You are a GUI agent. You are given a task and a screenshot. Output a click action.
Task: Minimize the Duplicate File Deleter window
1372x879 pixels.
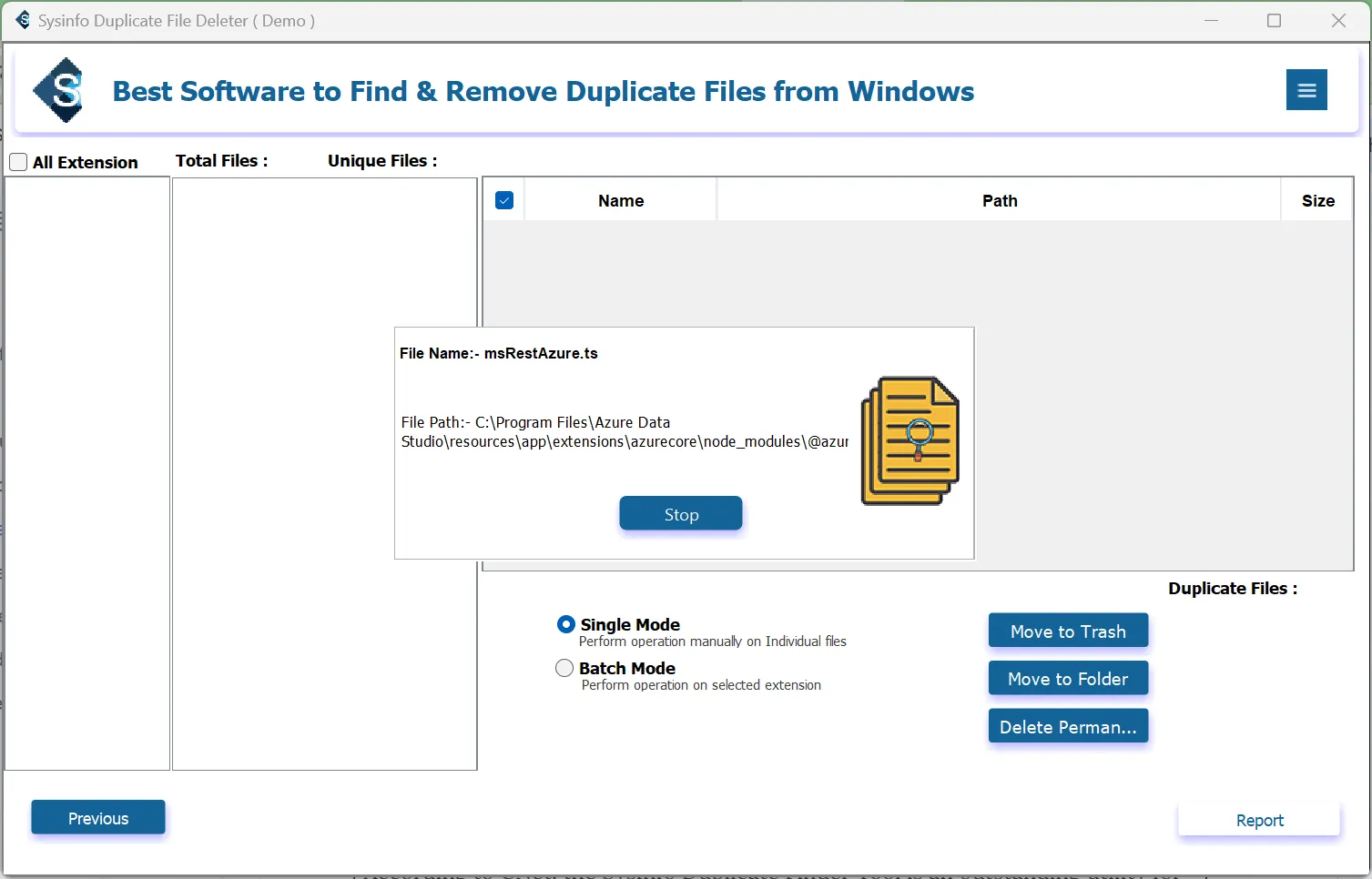1211,21
